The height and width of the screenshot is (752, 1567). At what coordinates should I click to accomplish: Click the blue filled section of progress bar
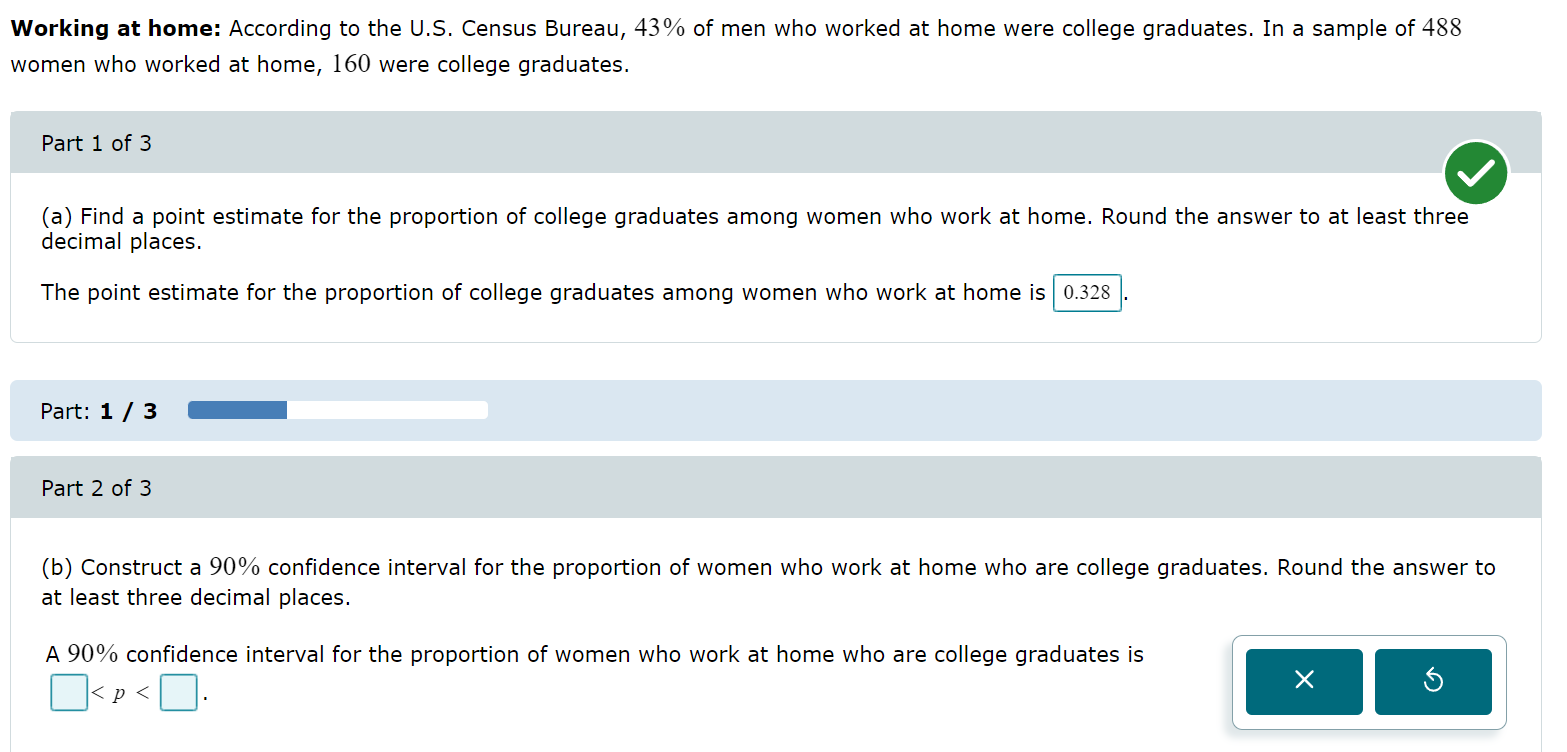pos(237,410)
